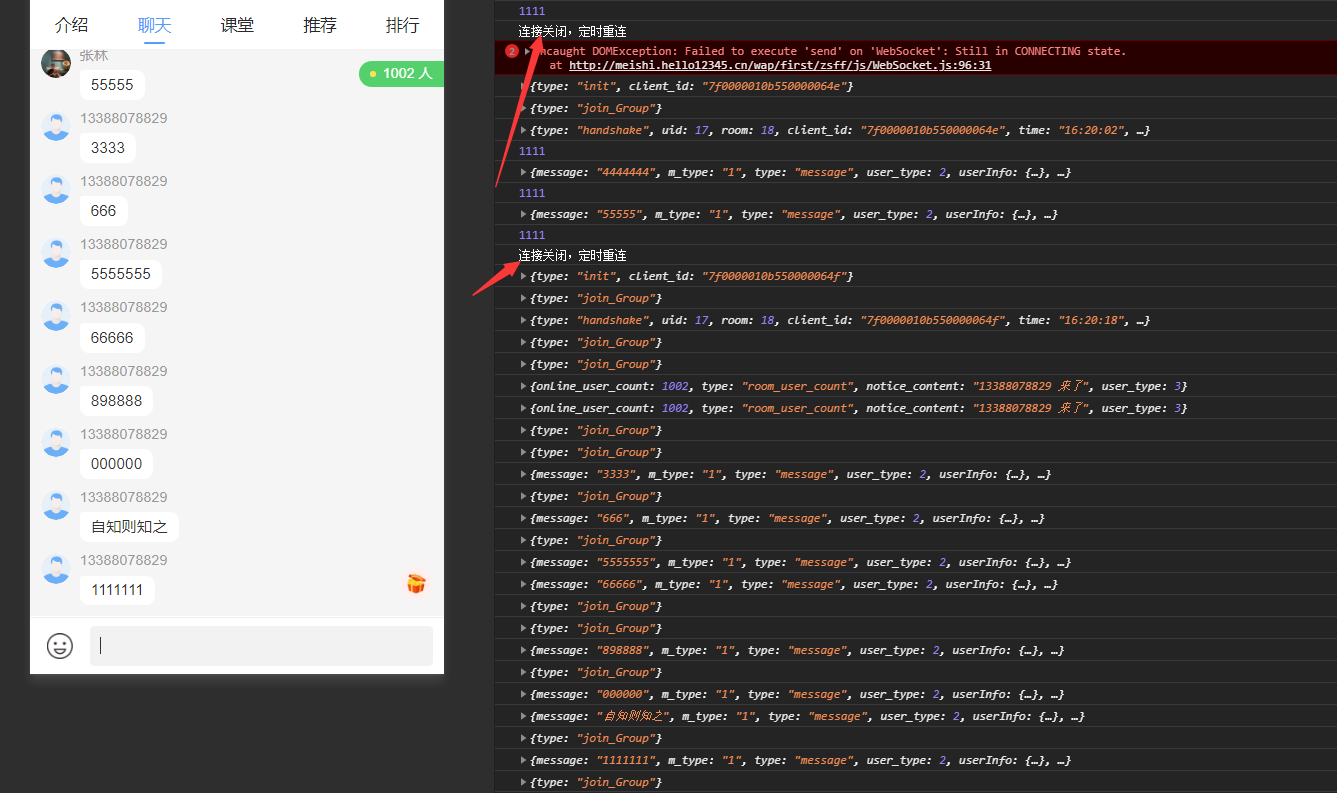Select the chat bubble reading 自知则知之
This screenshot has height=793, width=1337.
coord(129,527)
